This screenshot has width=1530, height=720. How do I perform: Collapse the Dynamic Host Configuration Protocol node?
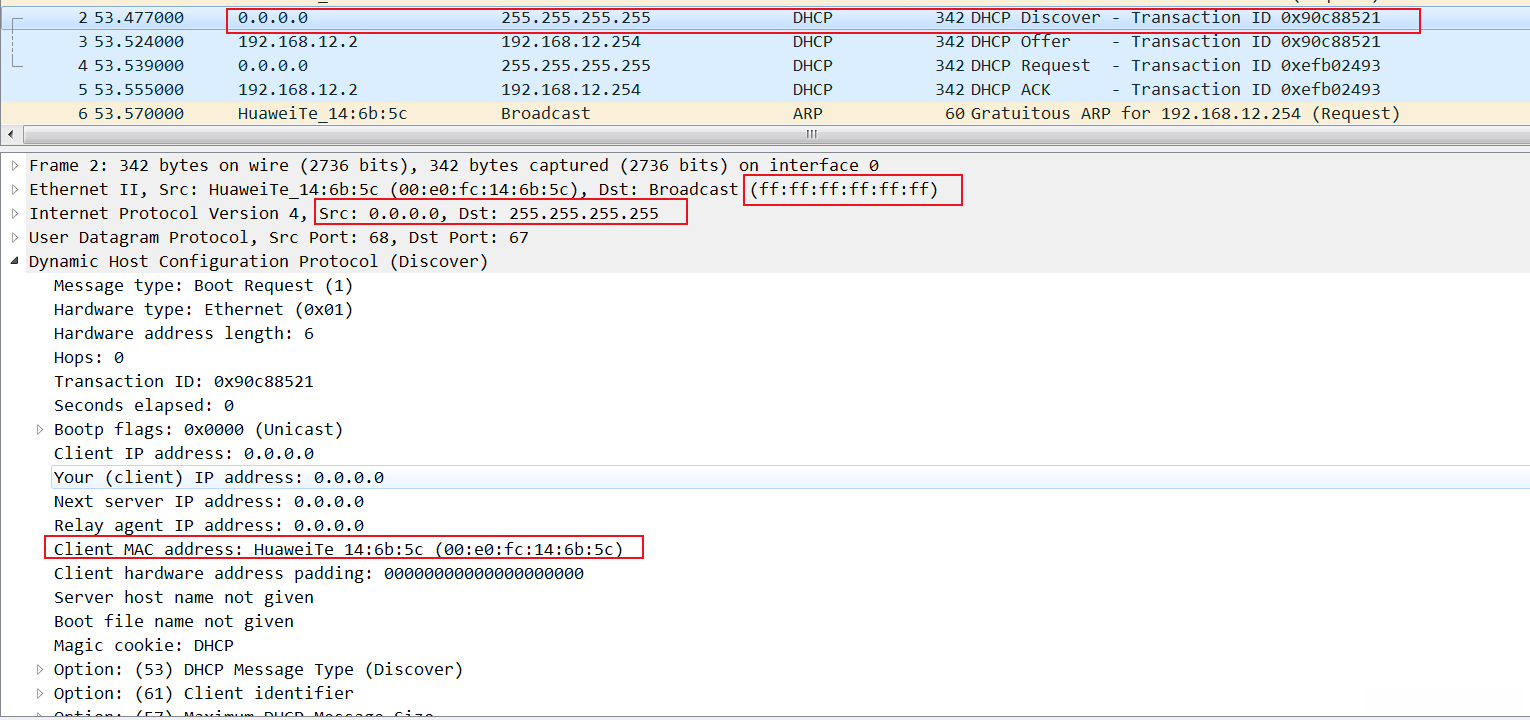(15, 261)
